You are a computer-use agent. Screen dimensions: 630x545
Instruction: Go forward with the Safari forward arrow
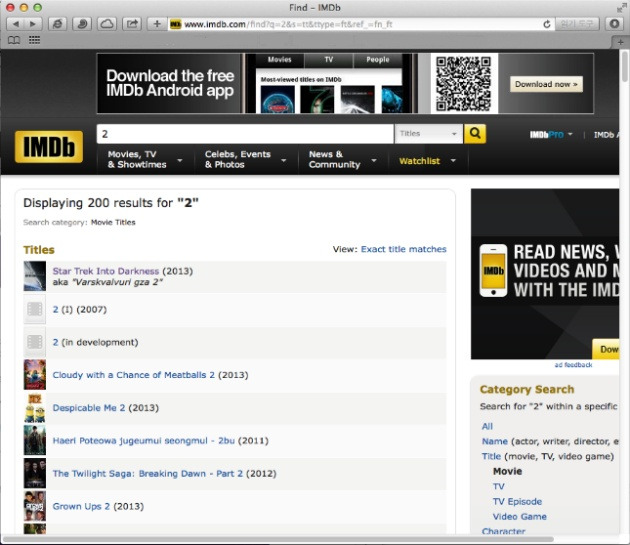tap(33, 24)
